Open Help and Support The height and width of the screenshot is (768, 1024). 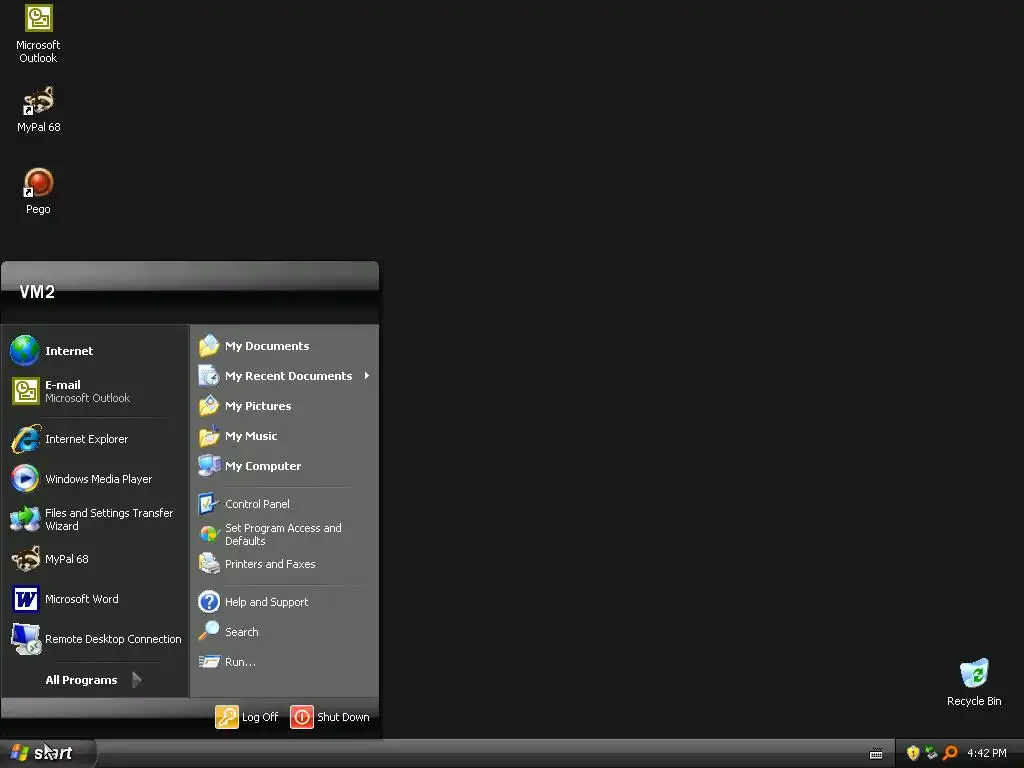click(285, 601)
